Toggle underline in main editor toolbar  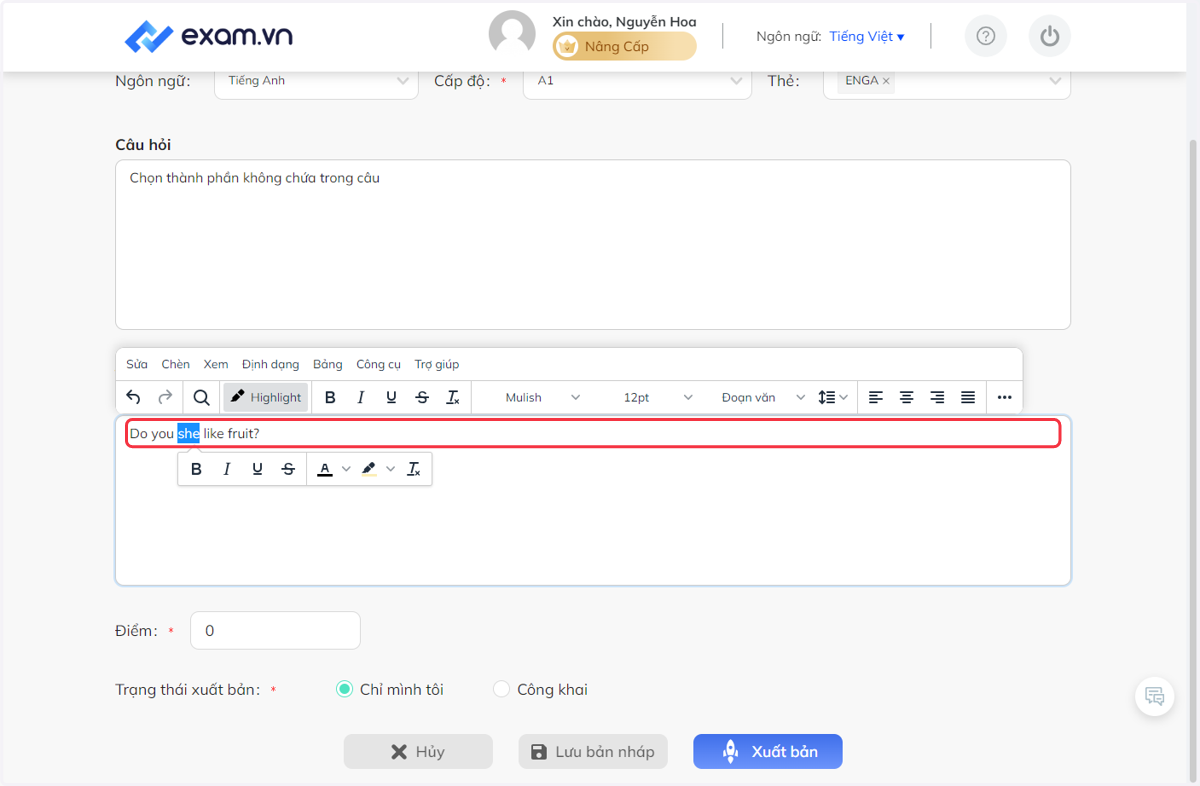(391, 397)
